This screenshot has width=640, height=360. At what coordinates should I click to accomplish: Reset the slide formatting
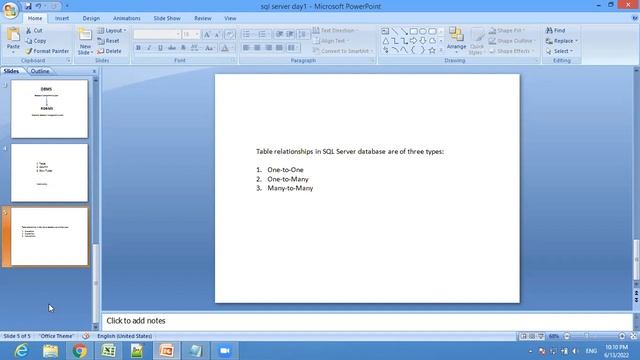point(109,41)
